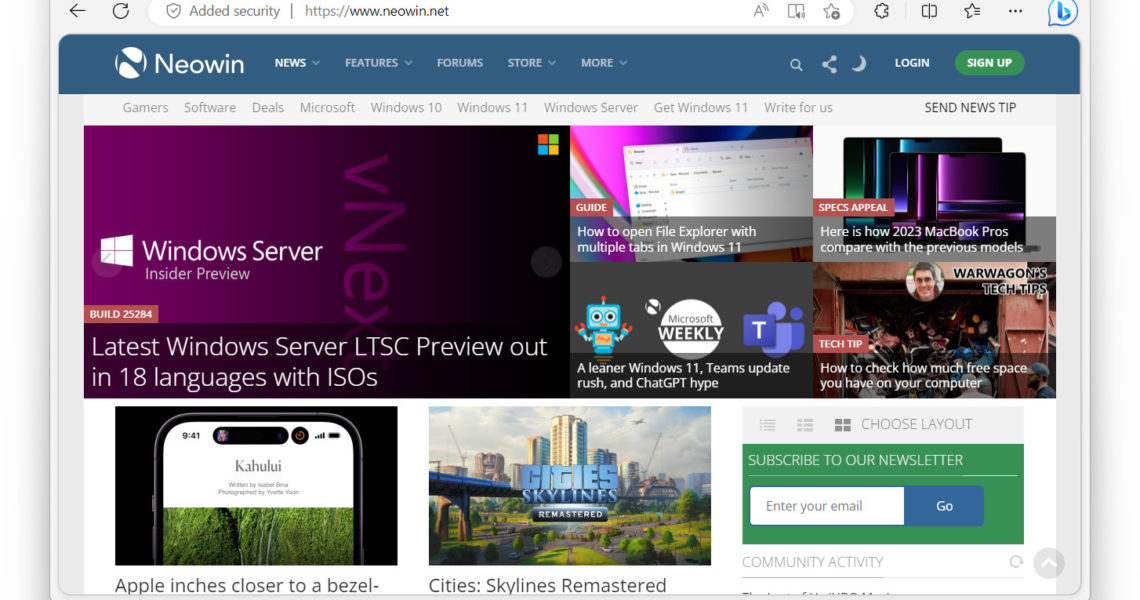Click the Send News Tip link

click(970, 108)
